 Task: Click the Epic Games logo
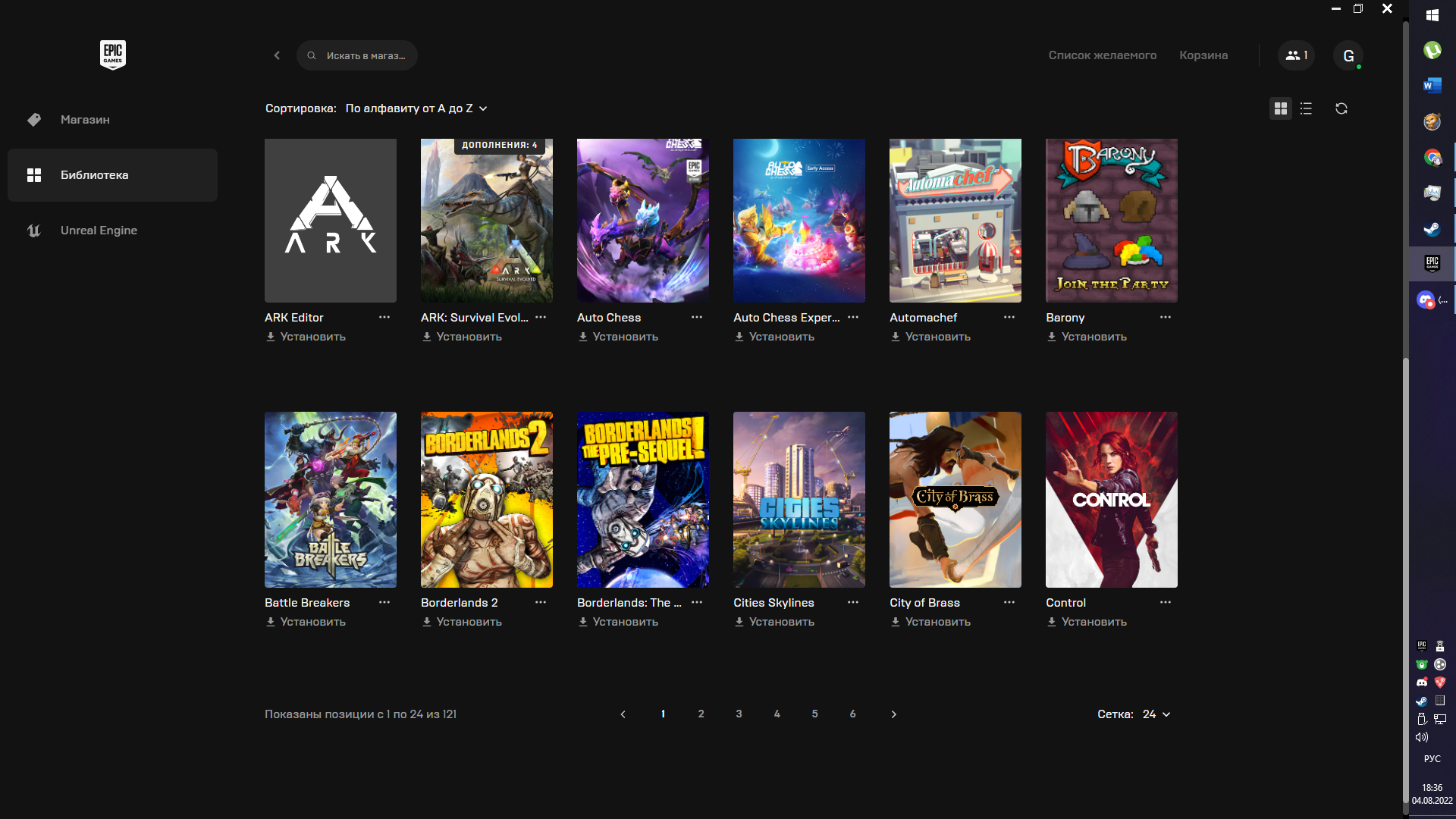[x=113, y=55]
